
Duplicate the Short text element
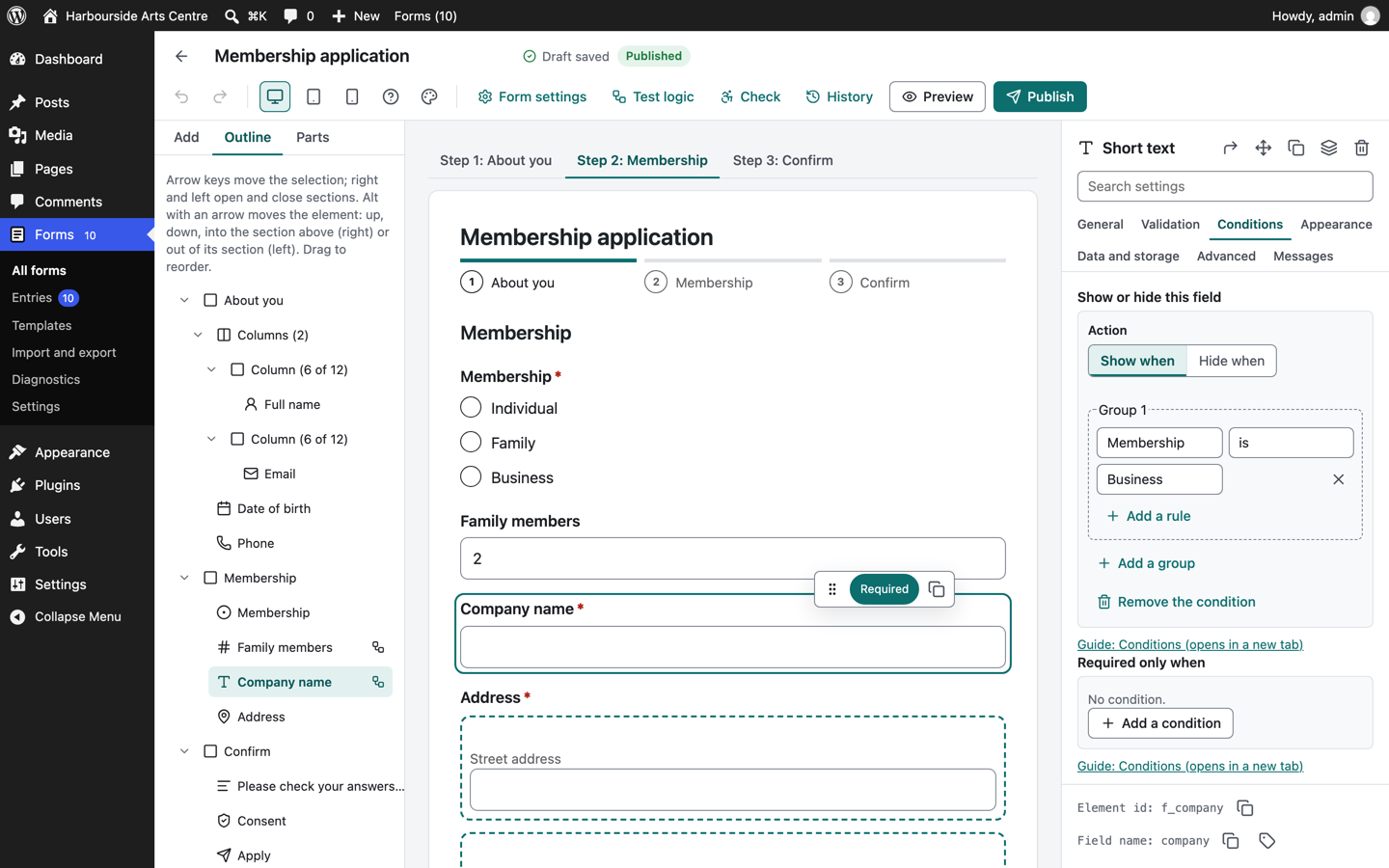click(1296, 148)
